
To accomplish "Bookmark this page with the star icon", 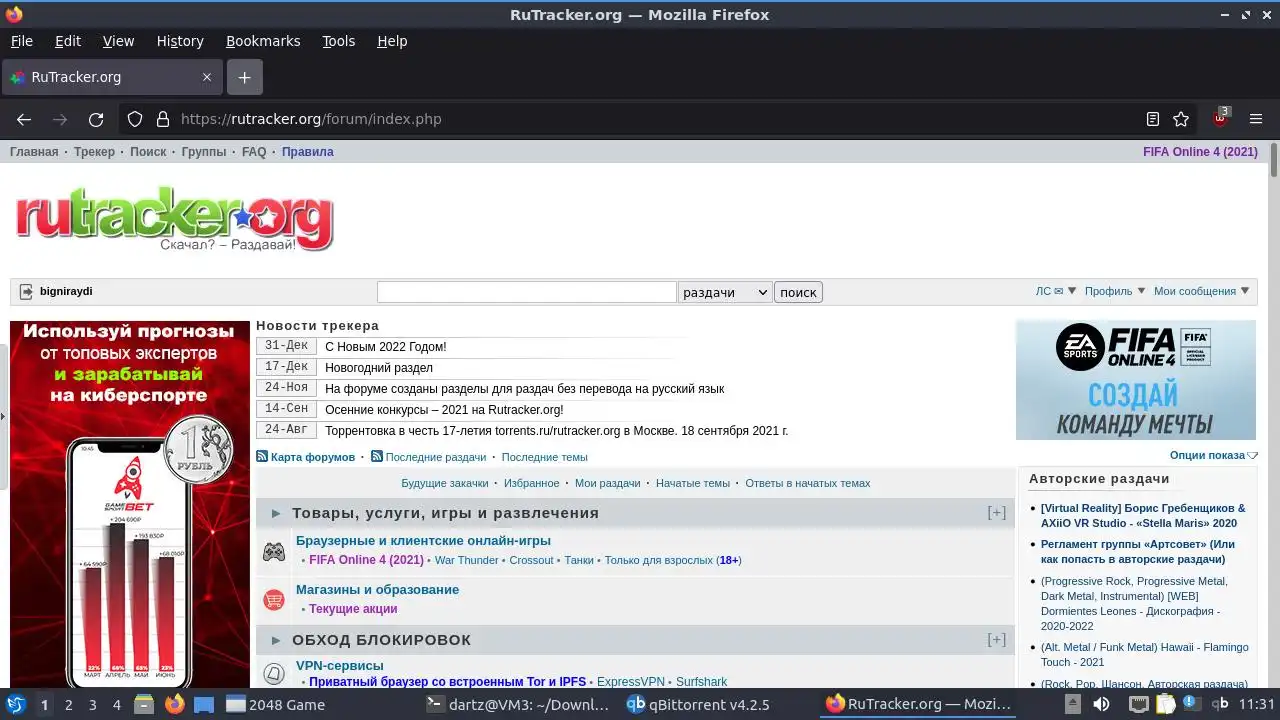I will (x=1181, y=119).
